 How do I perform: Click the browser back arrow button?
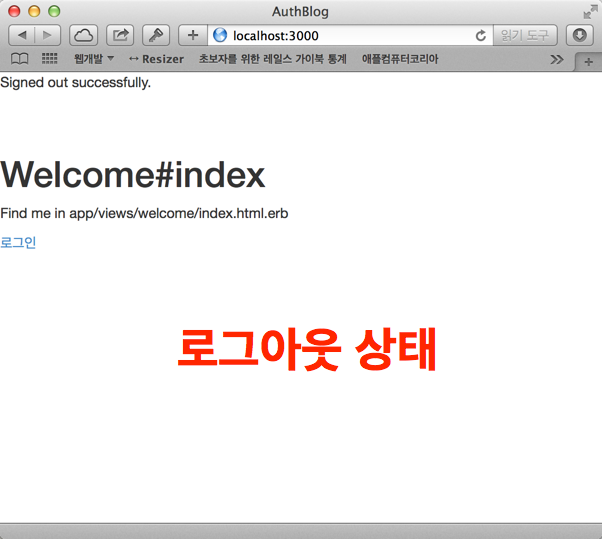point(22,35)
